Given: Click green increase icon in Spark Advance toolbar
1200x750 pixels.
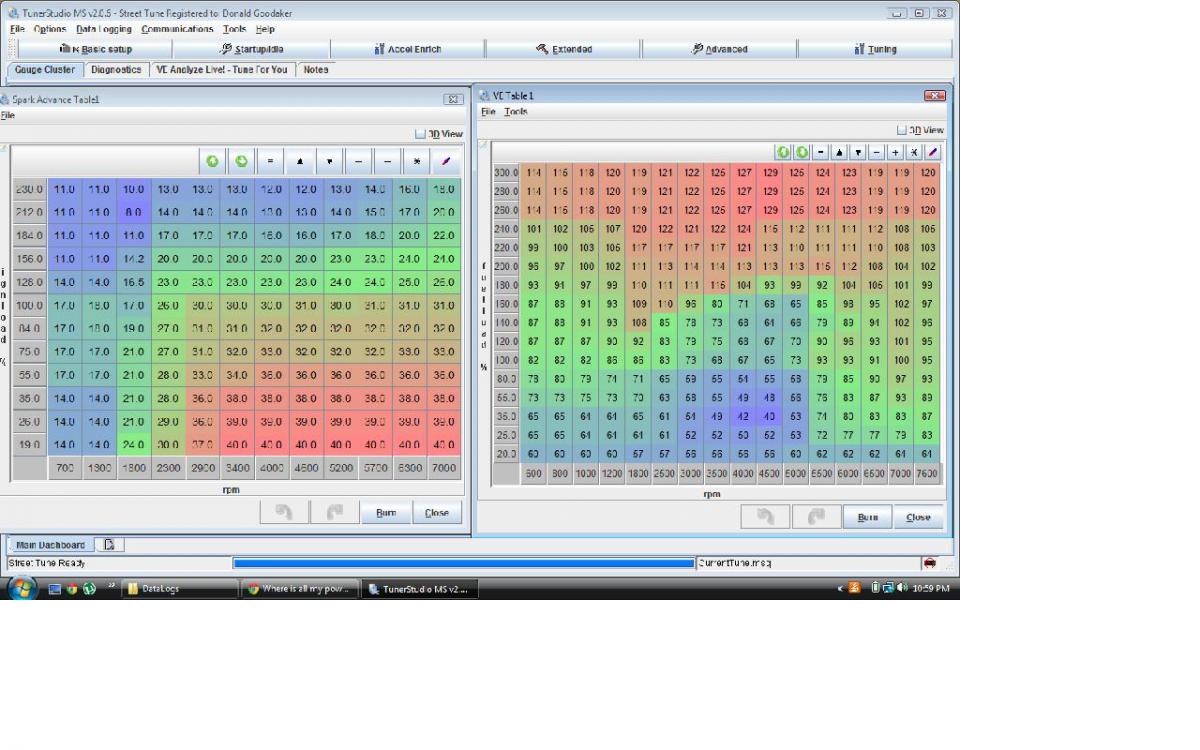Looking at the screenshot, I should [x=212, y=161].
